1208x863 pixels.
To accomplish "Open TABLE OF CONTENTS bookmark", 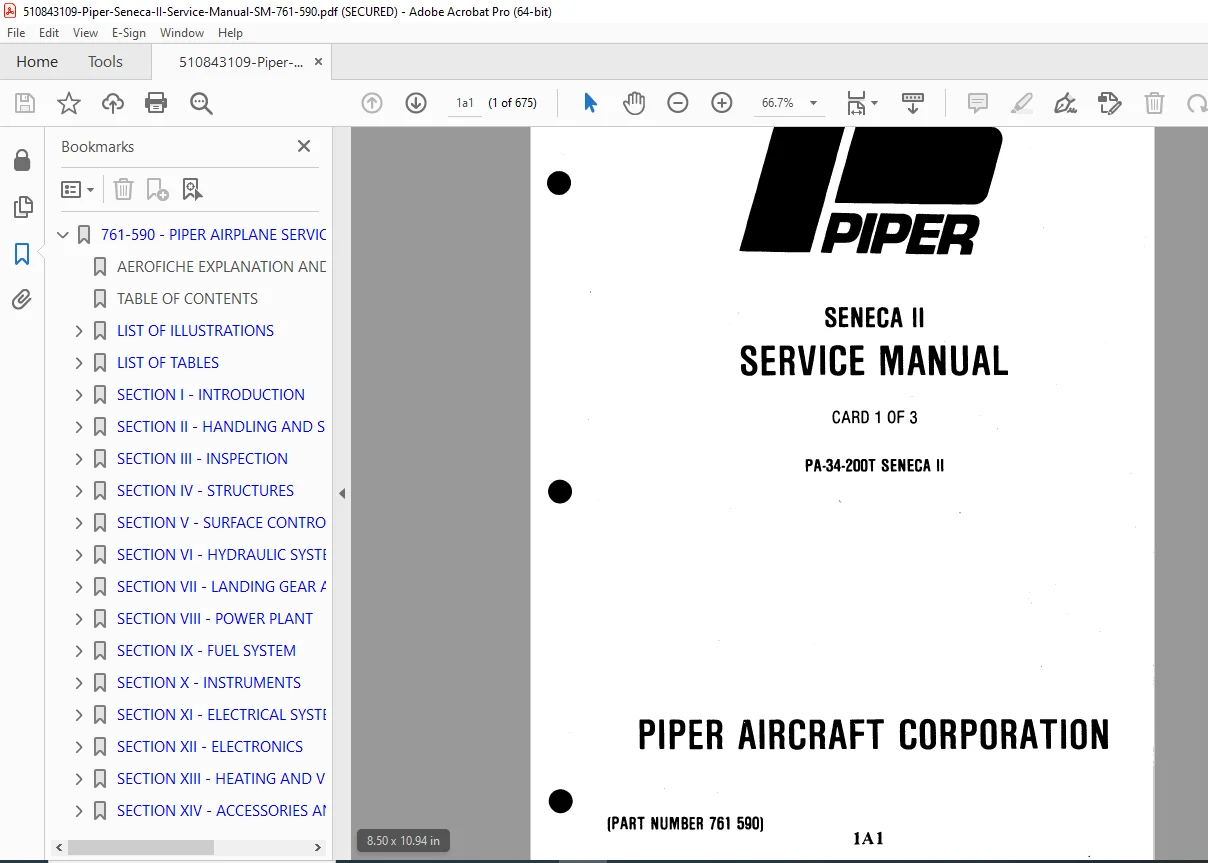I will (x=187, y=299).
